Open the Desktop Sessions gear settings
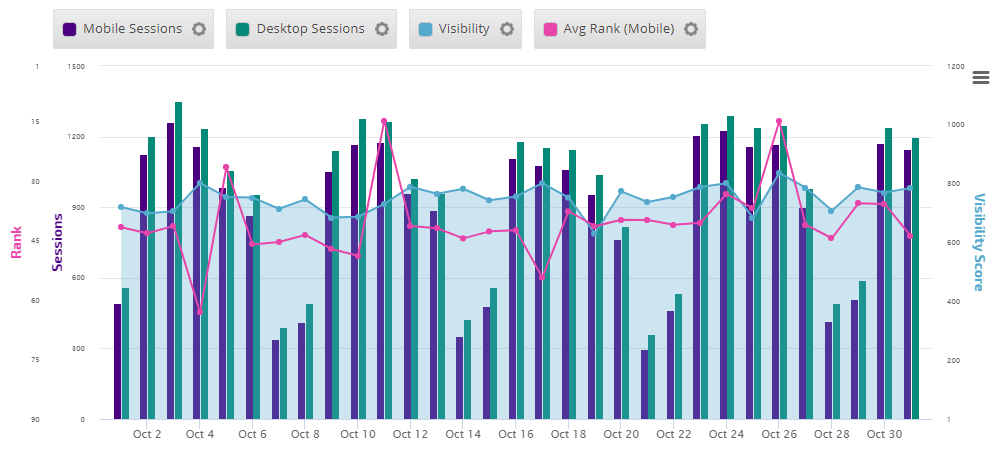The height and width of the screenshot is (464, 1002). tap(381, 29)
